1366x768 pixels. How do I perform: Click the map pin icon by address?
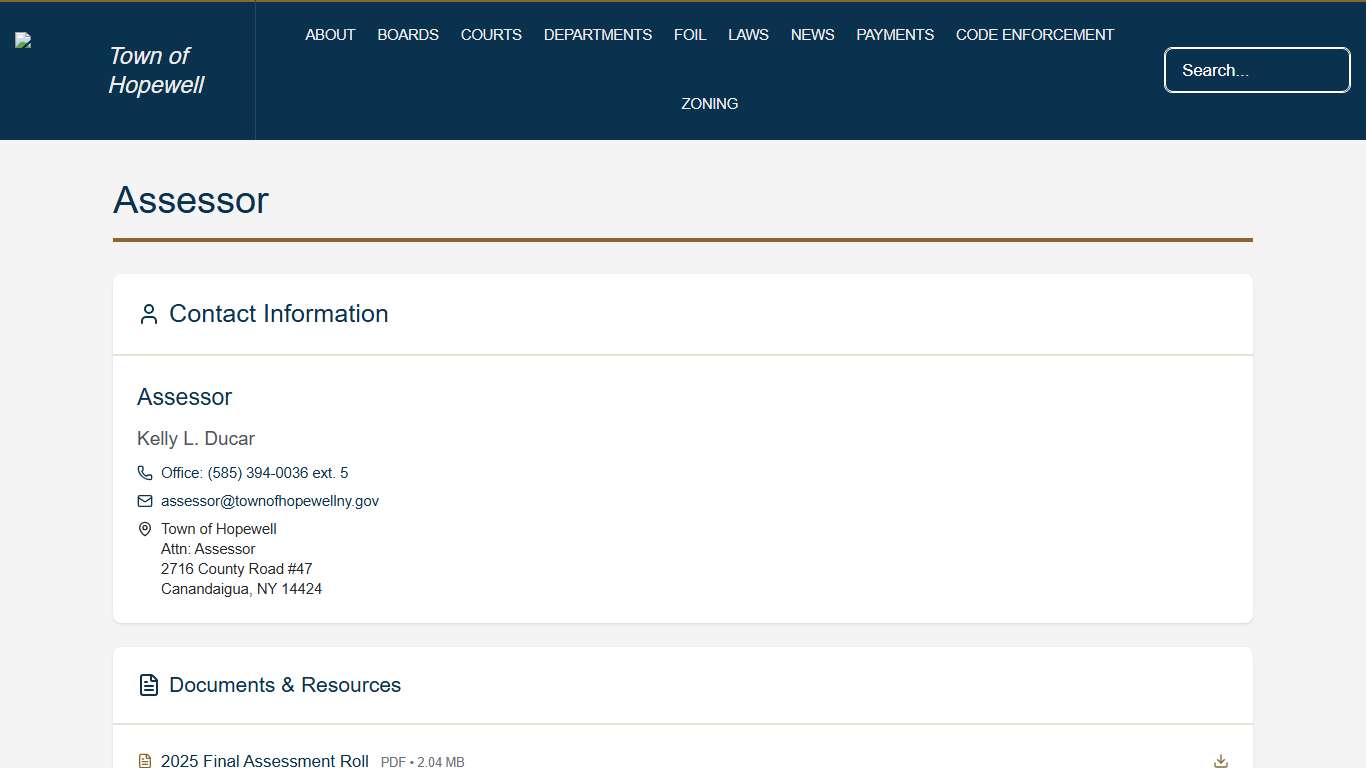tap(145, 529)
